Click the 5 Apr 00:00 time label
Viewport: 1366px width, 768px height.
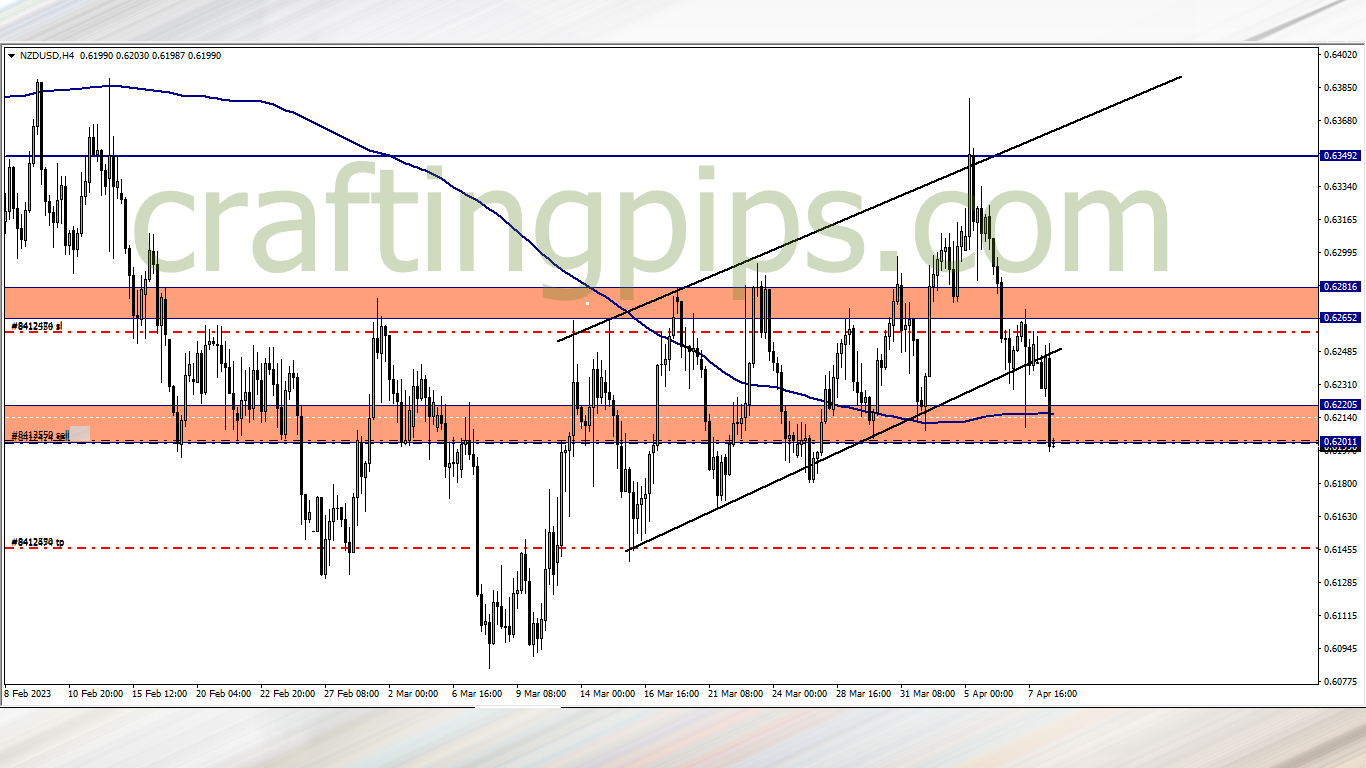tap(989, 693)
